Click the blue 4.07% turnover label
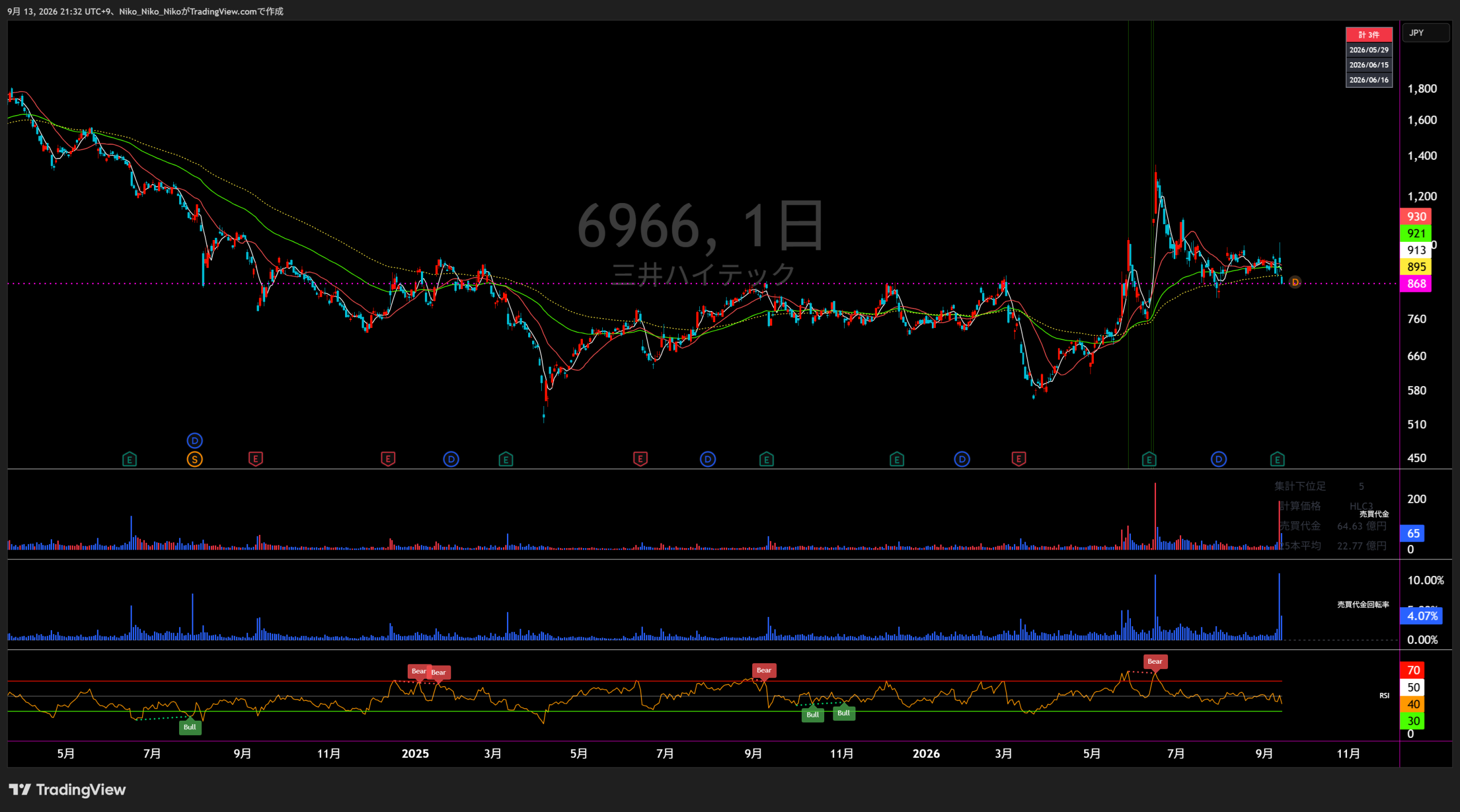This screenshot has height=812, width=1460. (x=1421, y=616)
